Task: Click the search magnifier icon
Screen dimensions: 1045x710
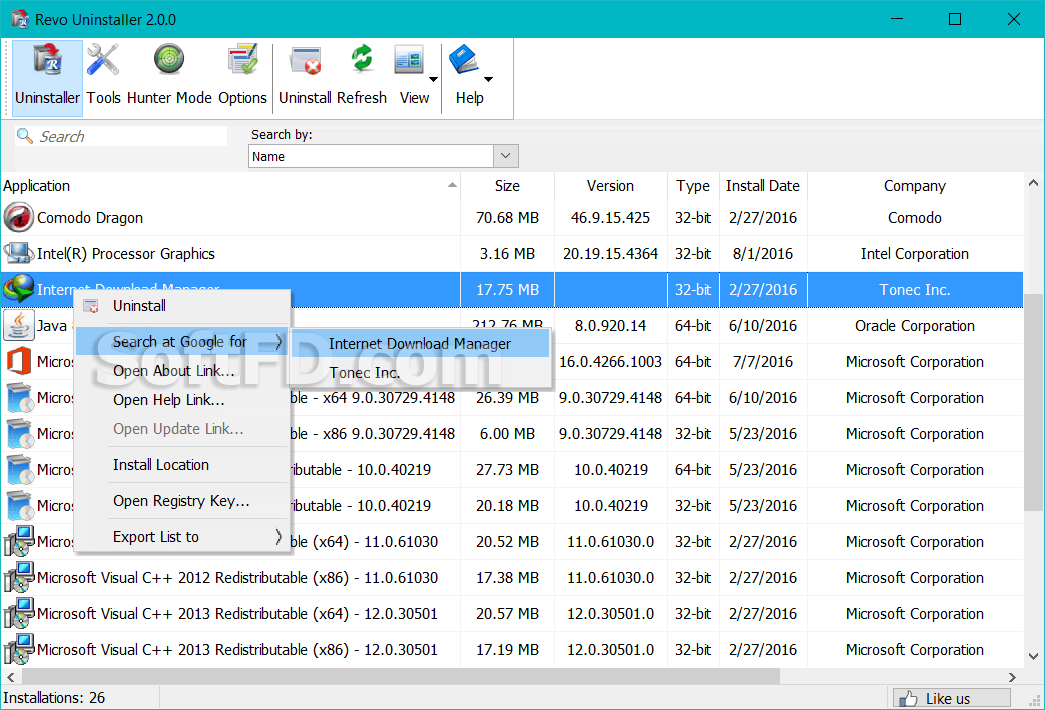Action: point(25,136)
